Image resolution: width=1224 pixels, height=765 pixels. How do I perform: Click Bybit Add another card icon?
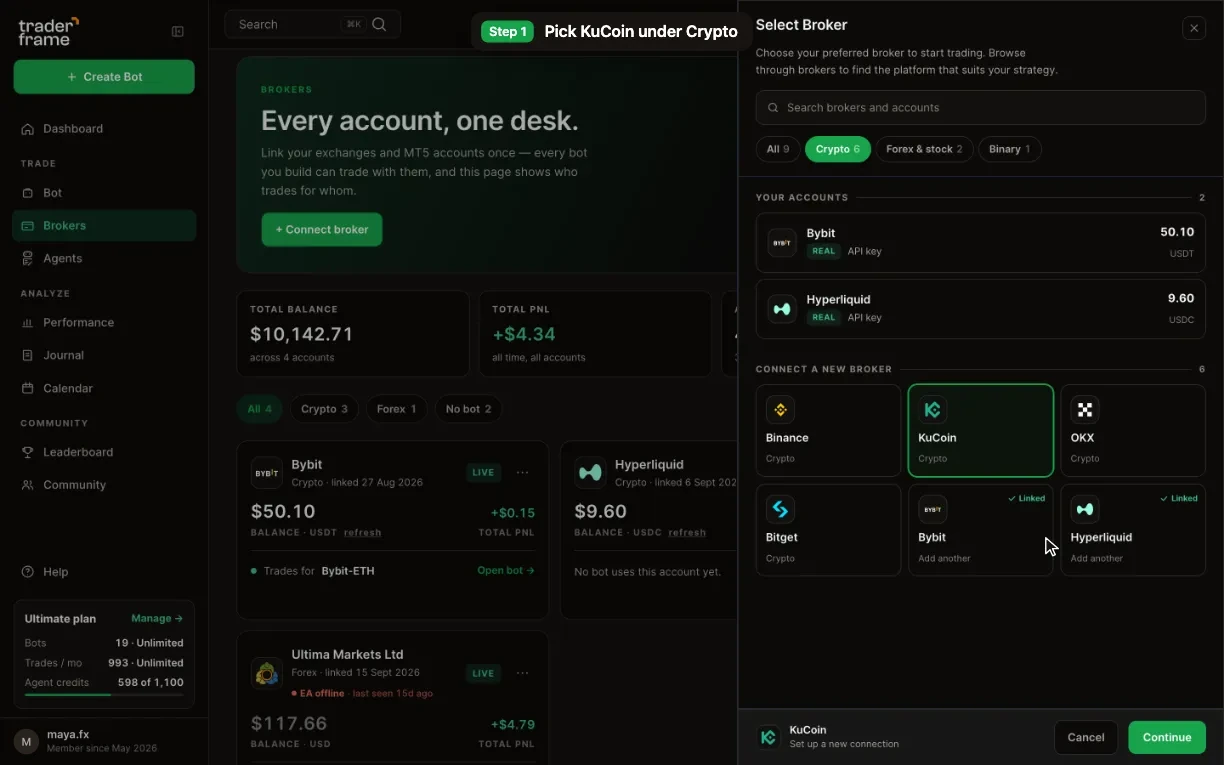[x=932, y=509]
